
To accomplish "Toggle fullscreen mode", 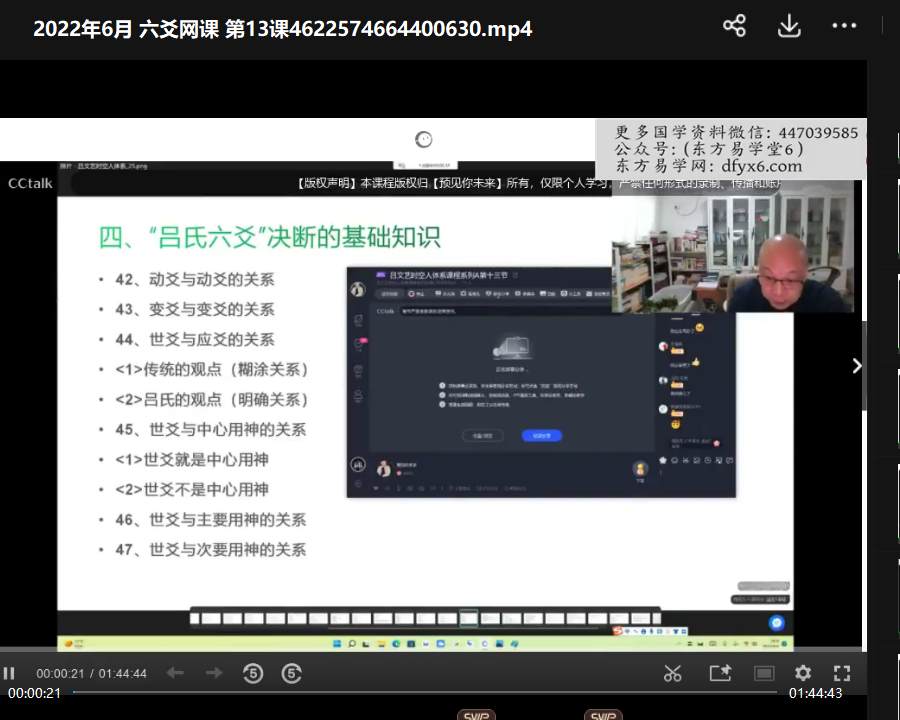I will click(842, 673).
